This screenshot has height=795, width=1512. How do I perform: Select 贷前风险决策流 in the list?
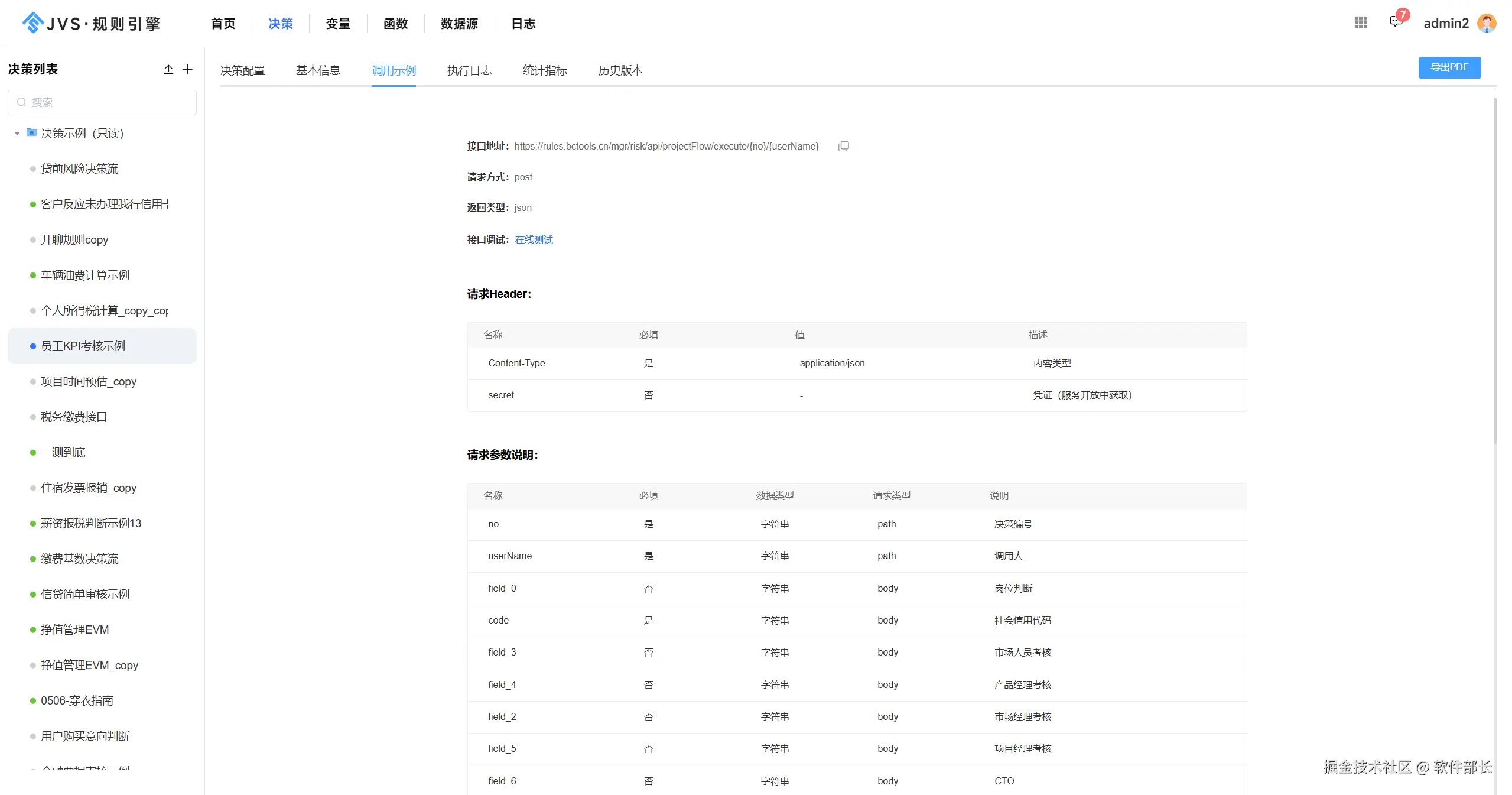pos(80,168)
